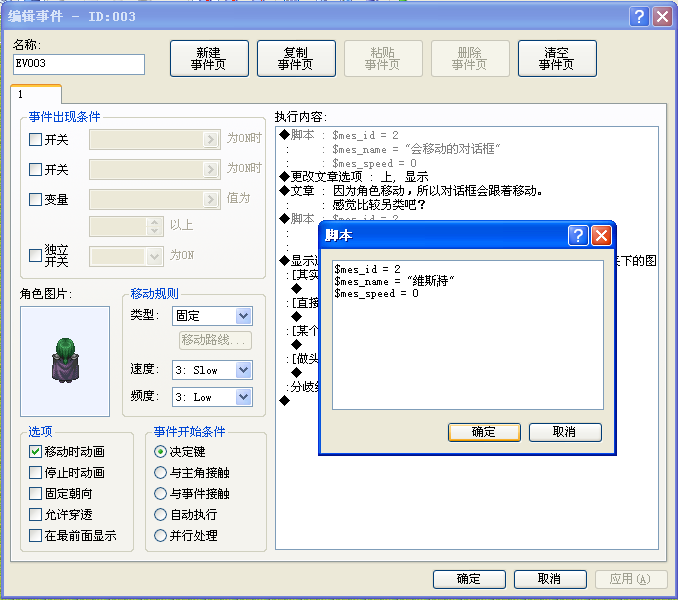
Task: Check the 允许穿透 option
Action: pyautogui.click(x=35, y=514)
